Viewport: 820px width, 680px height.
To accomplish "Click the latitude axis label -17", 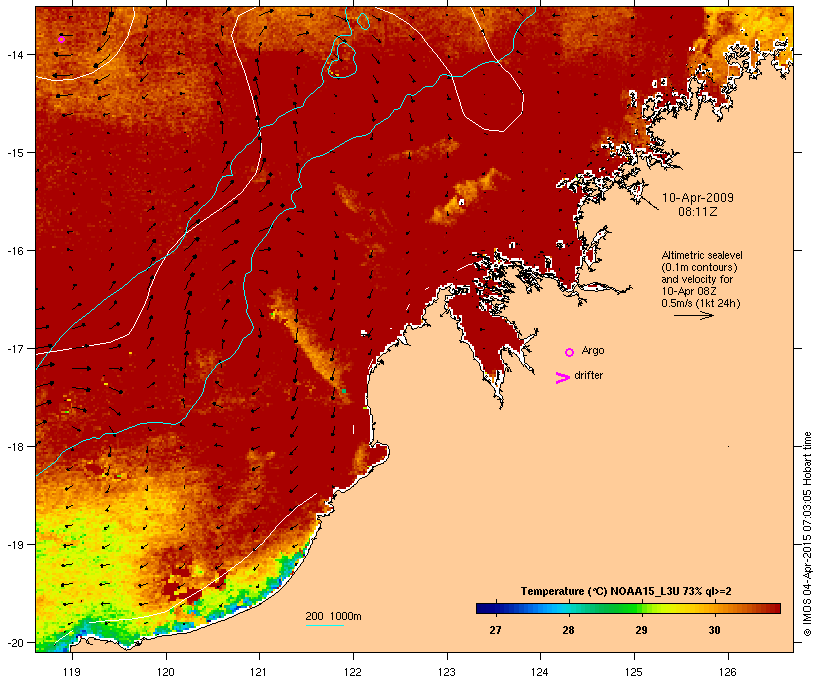I will click(x=14, y=348).
